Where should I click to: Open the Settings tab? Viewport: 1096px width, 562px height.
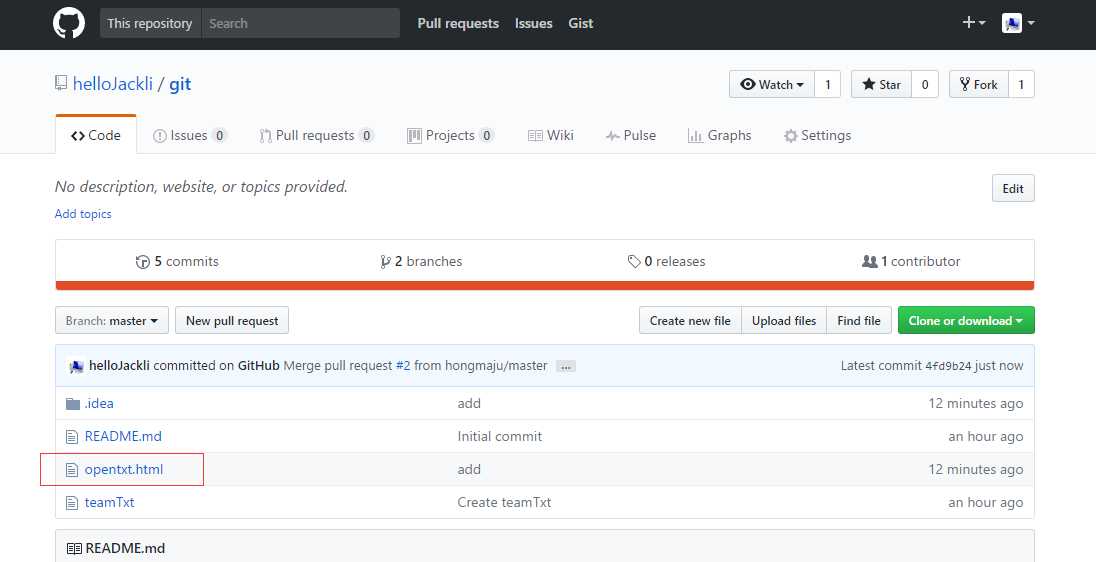pos(817,136)
